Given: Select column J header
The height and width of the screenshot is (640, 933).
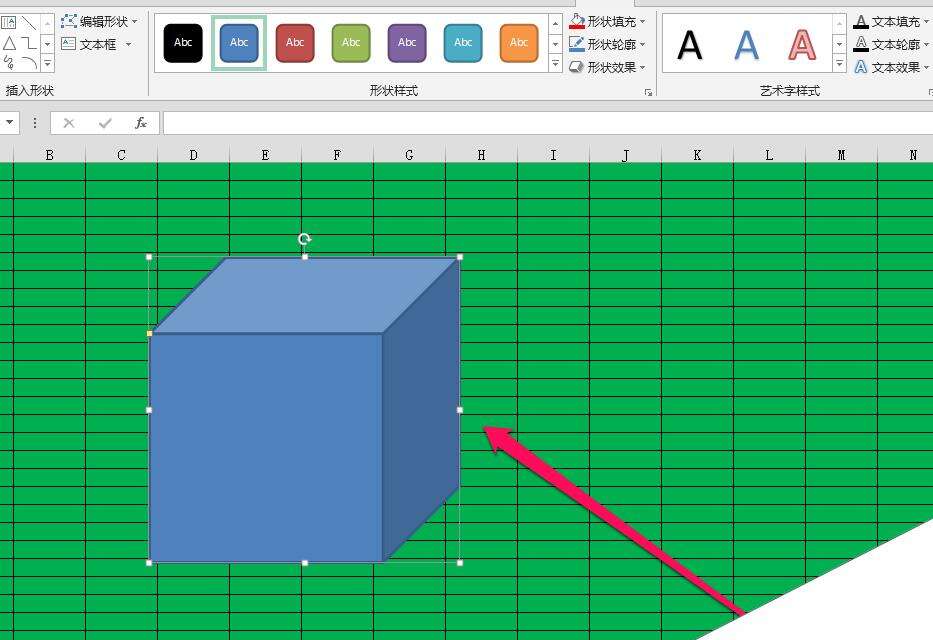Looking at the screenshot, I should click(x=625, y=155).
